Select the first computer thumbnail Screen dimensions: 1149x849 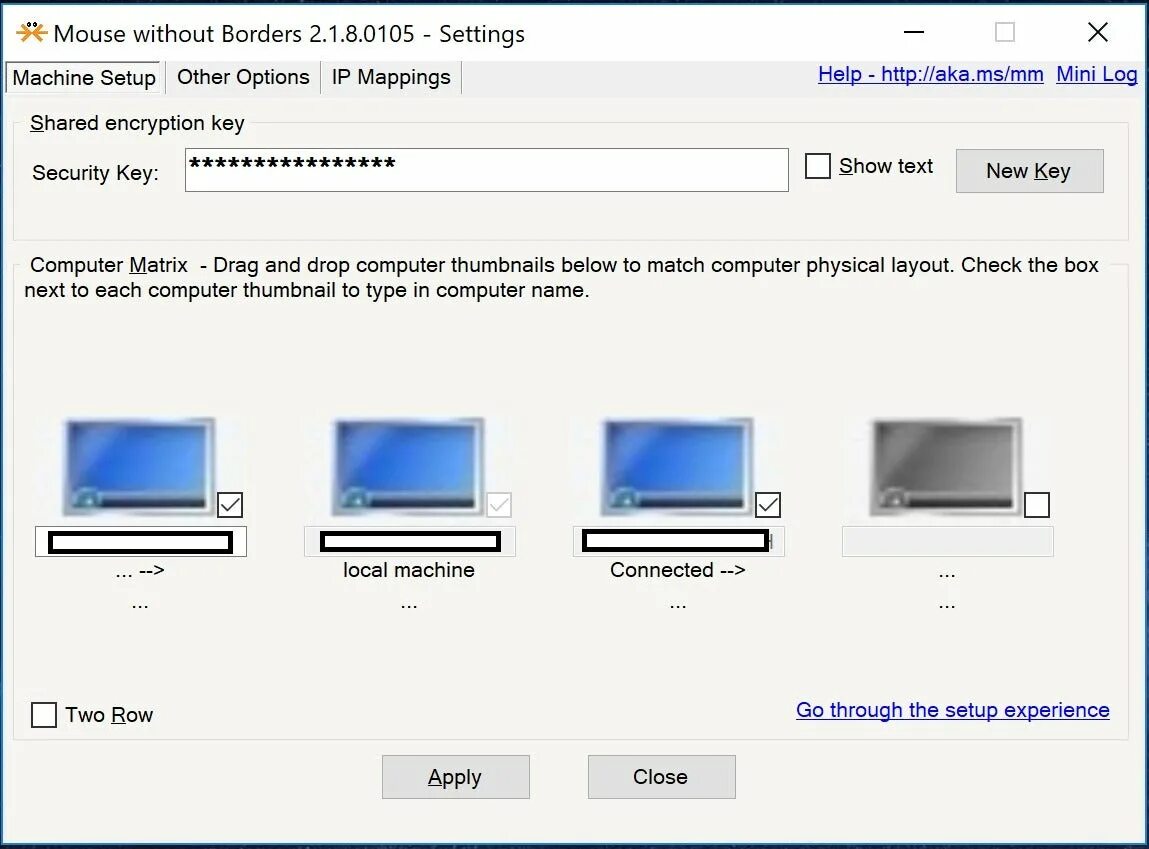(138, 465)
